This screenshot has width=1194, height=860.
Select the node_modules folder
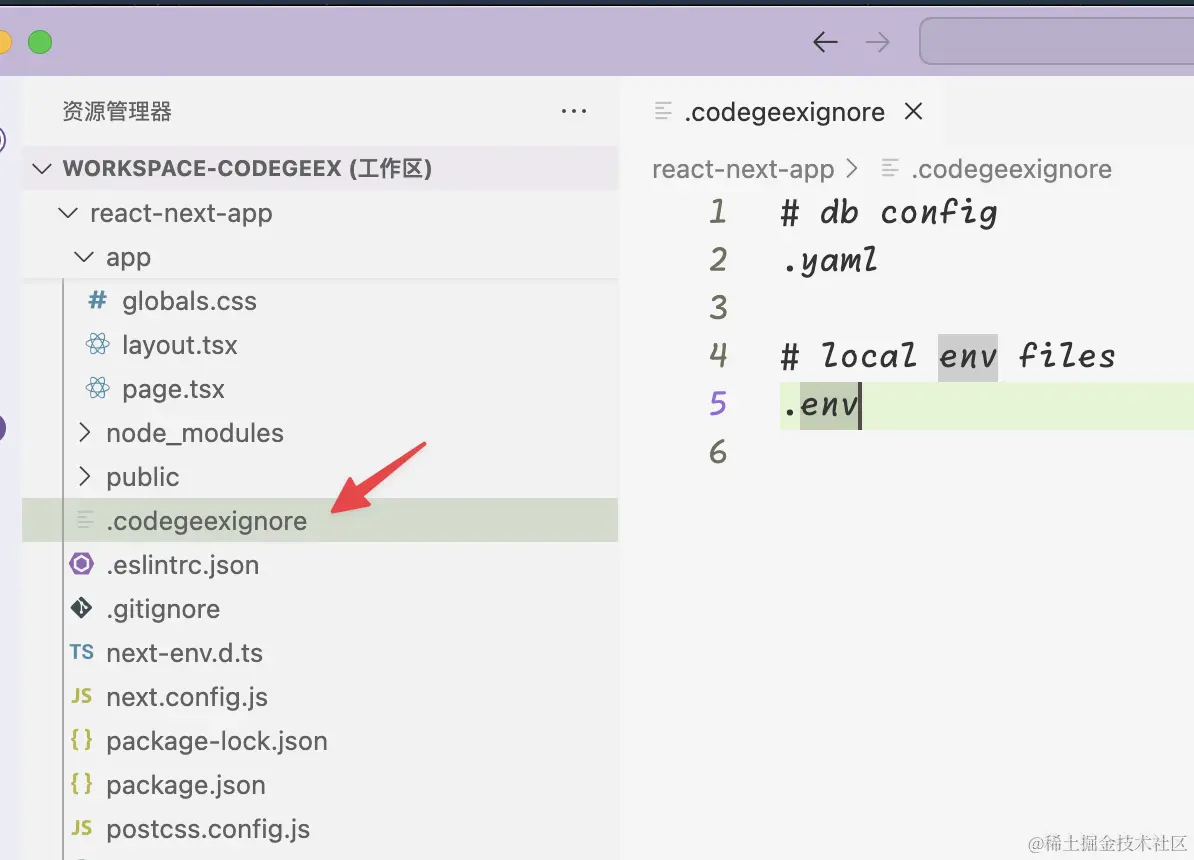[195, 433]
